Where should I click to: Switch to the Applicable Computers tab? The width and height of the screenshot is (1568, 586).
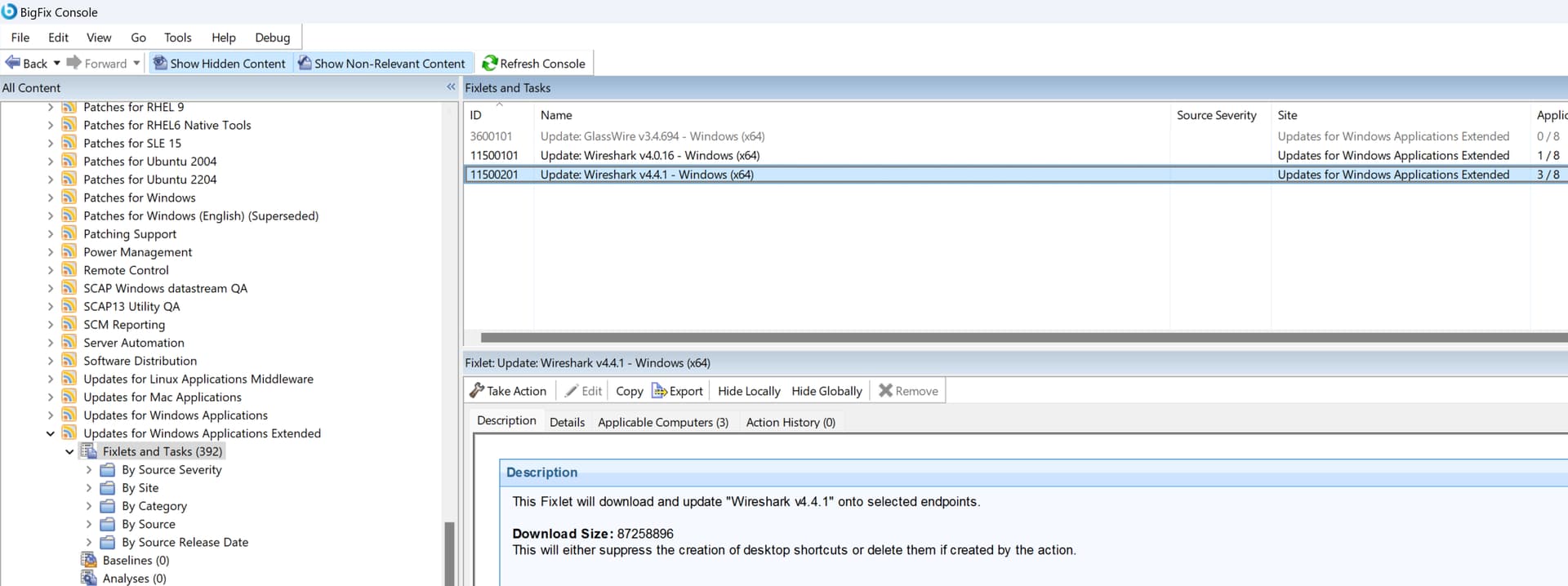[x=662, y=422]
